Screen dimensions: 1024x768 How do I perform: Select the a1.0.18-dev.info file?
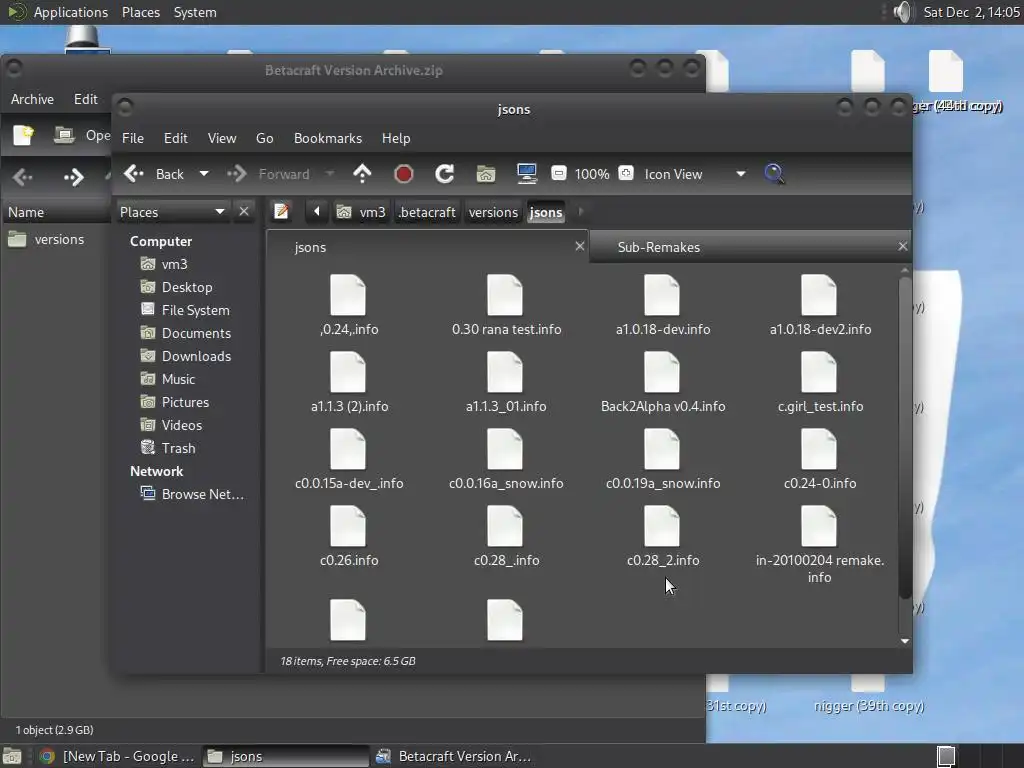click(662, 306)
